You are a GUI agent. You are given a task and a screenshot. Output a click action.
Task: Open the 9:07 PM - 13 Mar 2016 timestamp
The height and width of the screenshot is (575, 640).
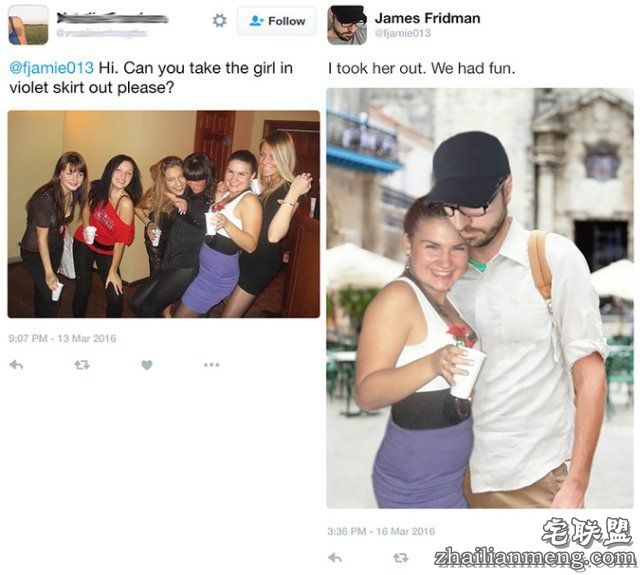click(x=62, y=338)
